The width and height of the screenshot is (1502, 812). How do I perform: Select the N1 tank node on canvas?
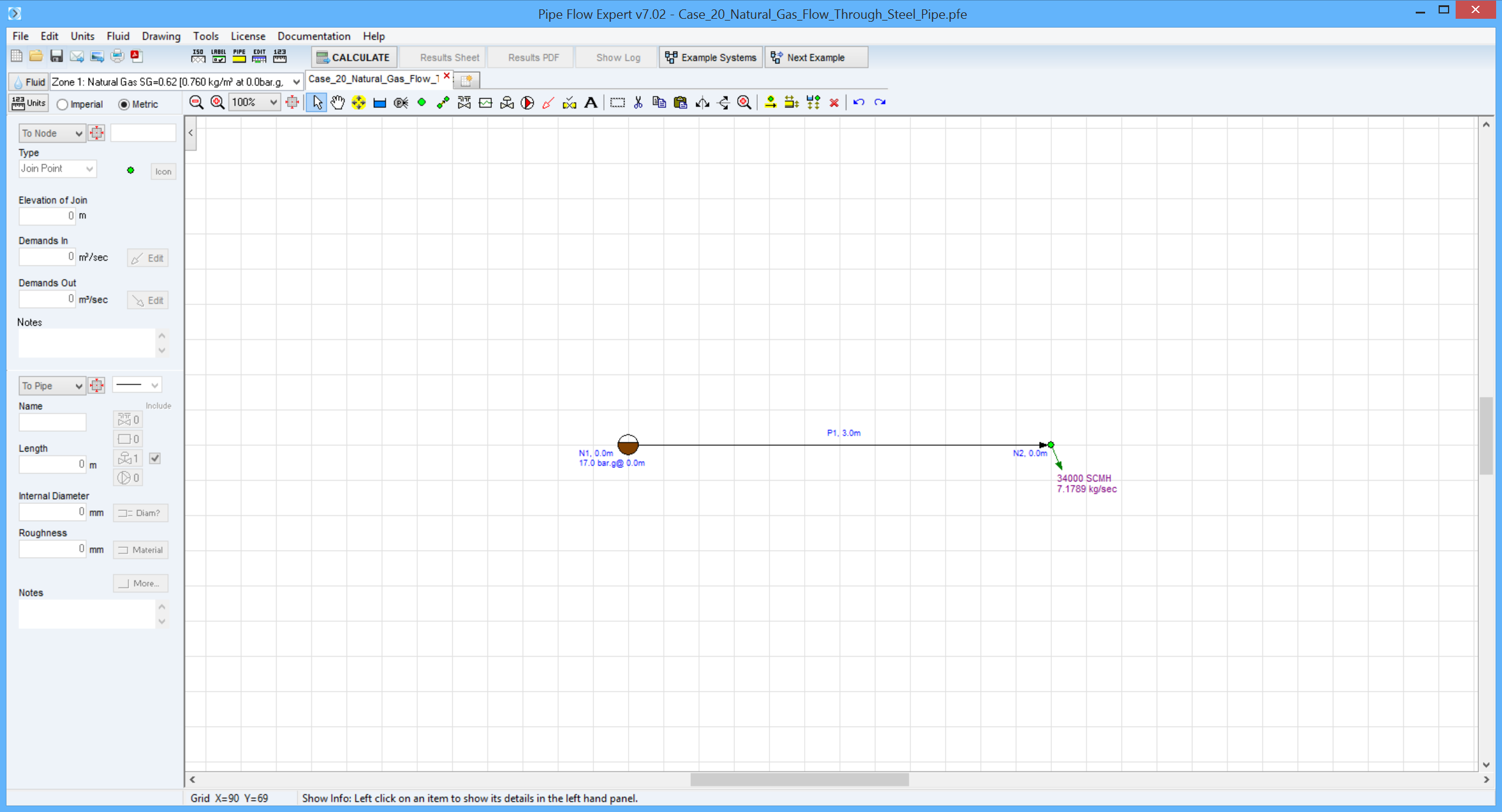(x=627, y=445)
